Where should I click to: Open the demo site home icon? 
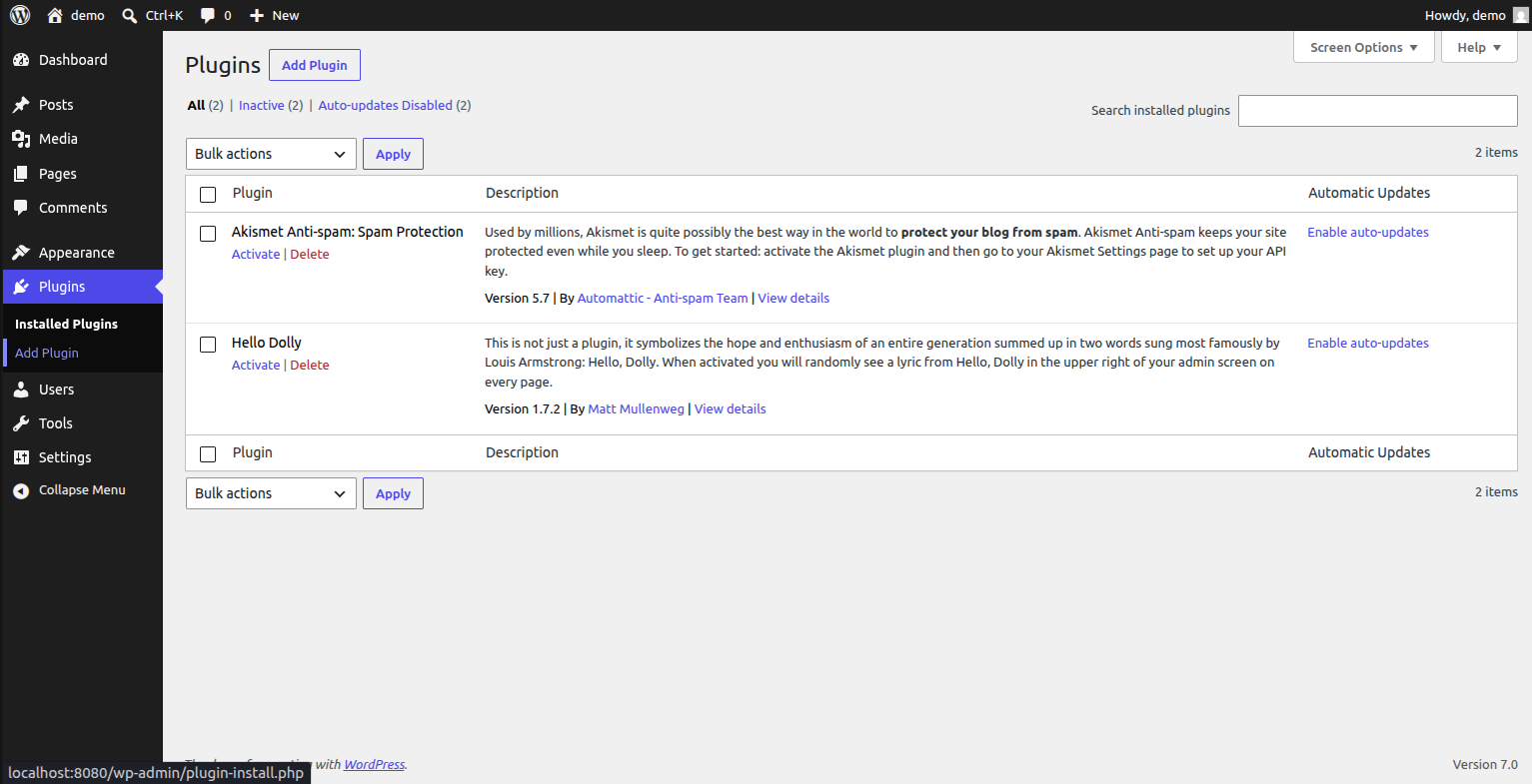coord(55,15)
